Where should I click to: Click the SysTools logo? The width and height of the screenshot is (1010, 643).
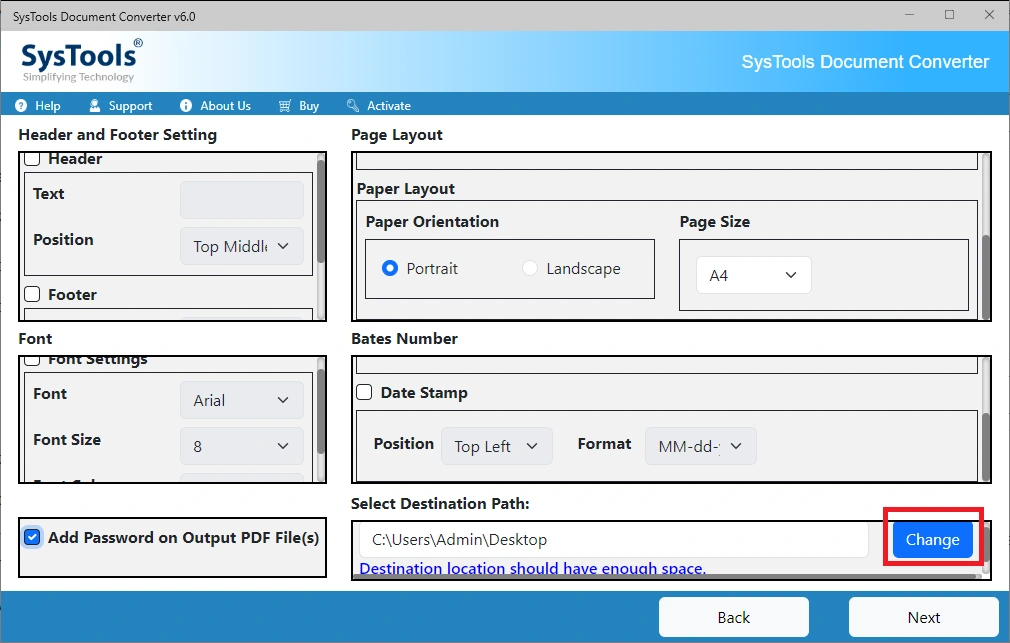click(81, 61)
